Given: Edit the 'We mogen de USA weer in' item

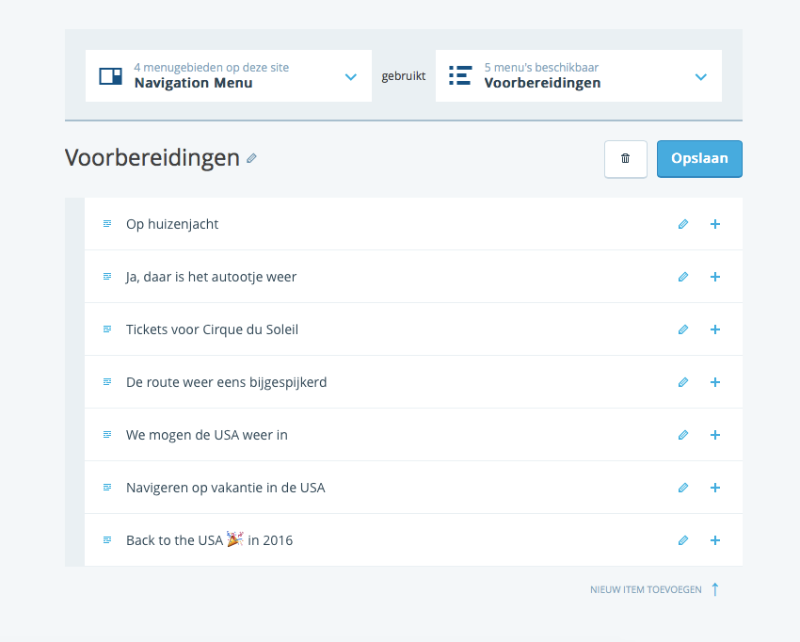Looking at the screenshot, I should [683, 435].
